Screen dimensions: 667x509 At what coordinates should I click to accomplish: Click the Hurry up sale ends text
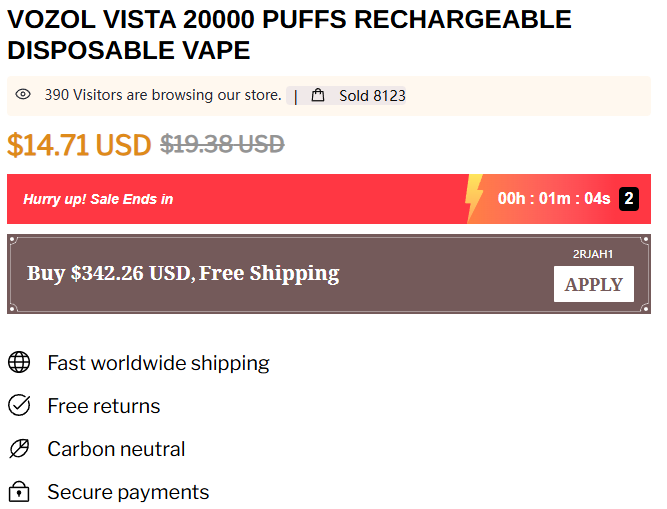coord(98,199)
